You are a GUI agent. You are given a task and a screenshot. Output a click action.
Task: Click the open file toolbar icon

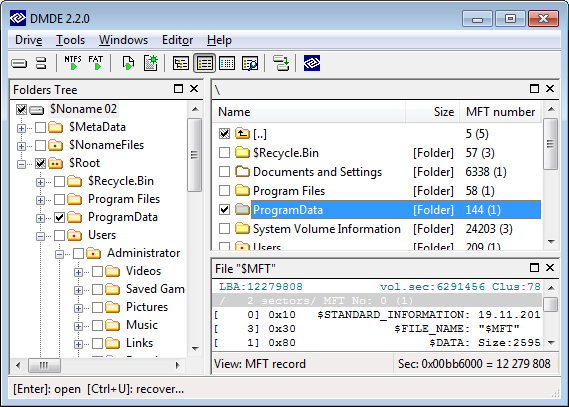128,63
